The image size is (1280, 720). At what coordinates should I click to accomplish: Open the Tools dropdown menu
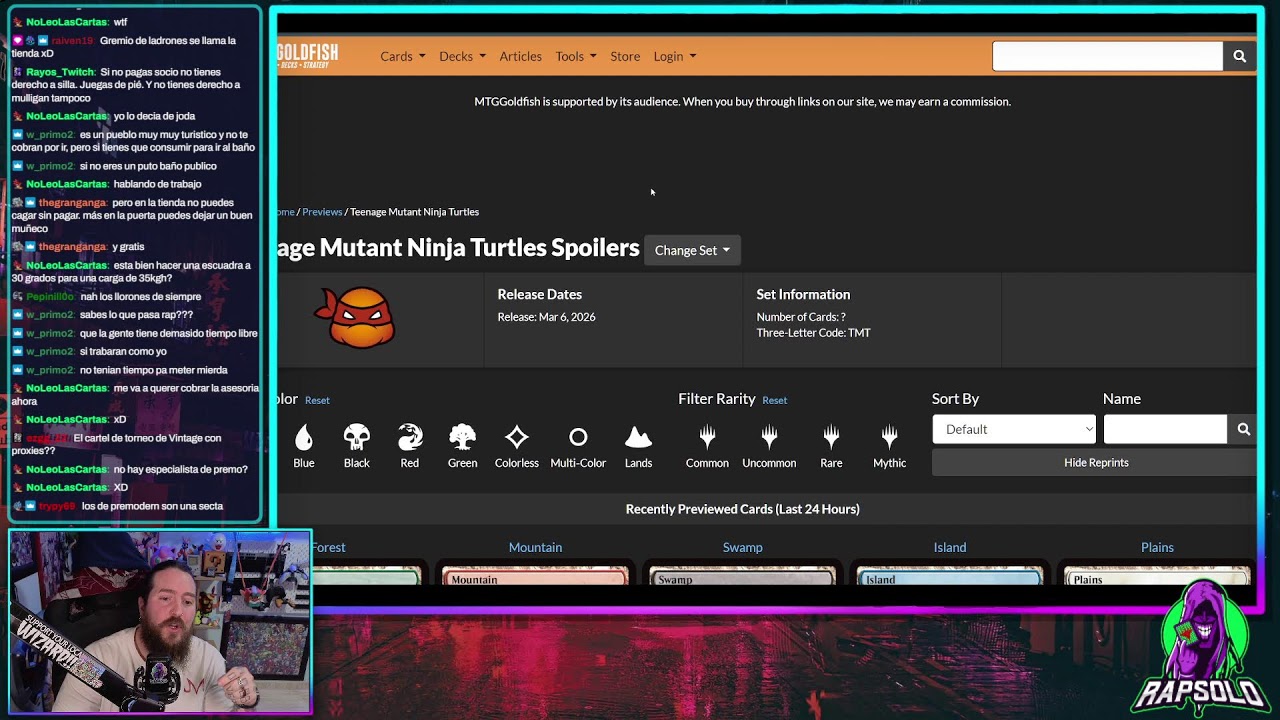coord(576,56)
